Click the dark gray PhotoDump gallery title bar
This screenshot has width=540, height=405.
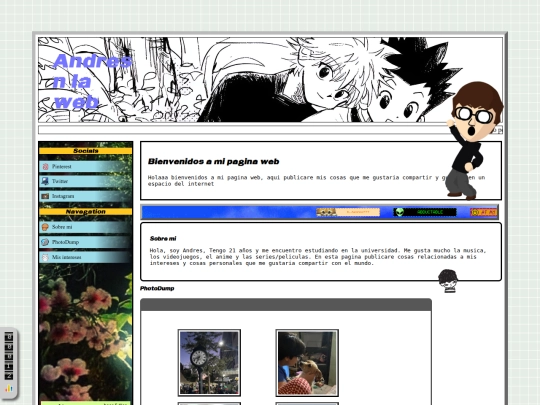[x=286, y=305]
